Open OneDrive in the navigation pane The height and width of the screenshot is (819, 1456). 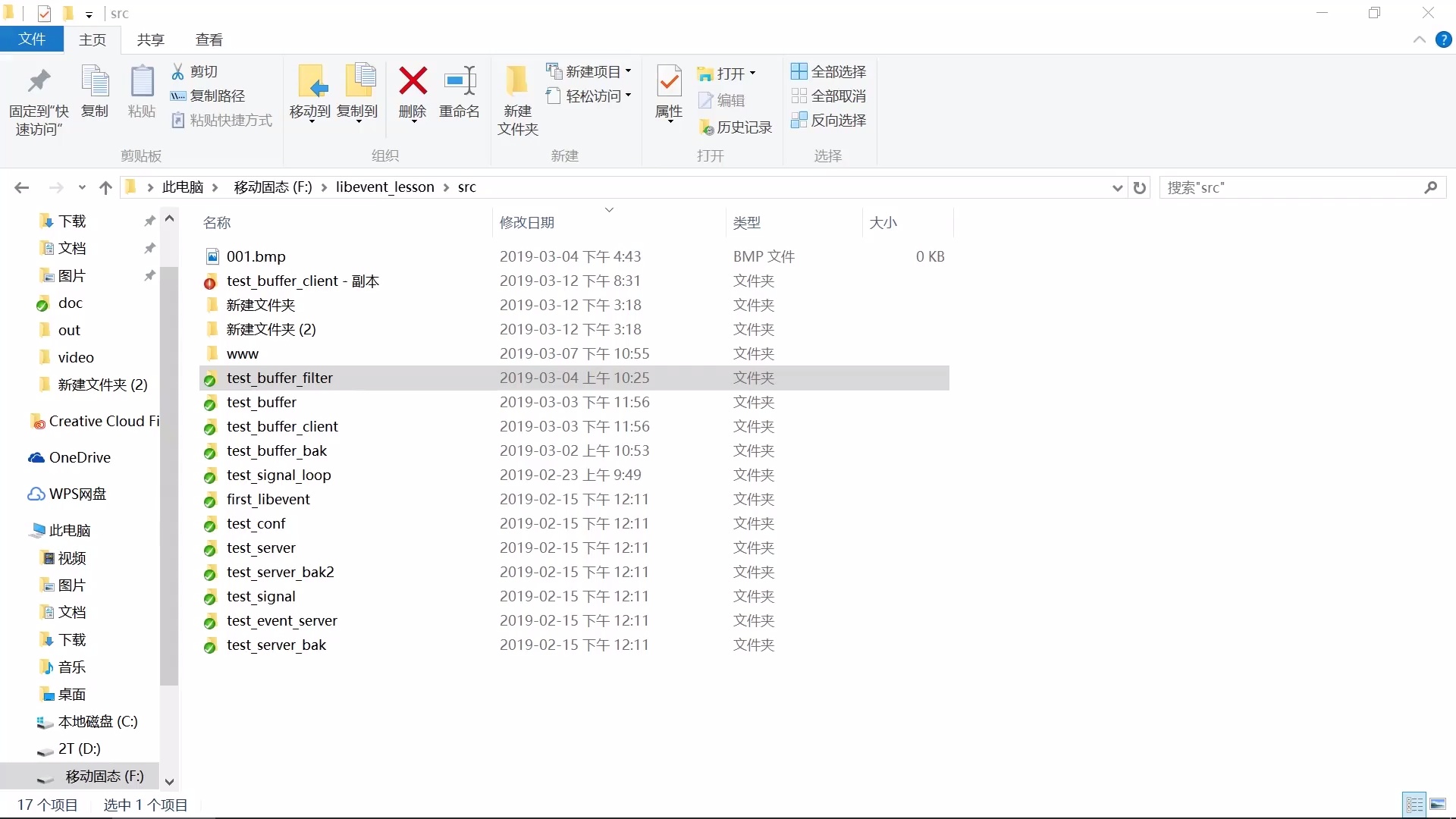pos(80,457)
